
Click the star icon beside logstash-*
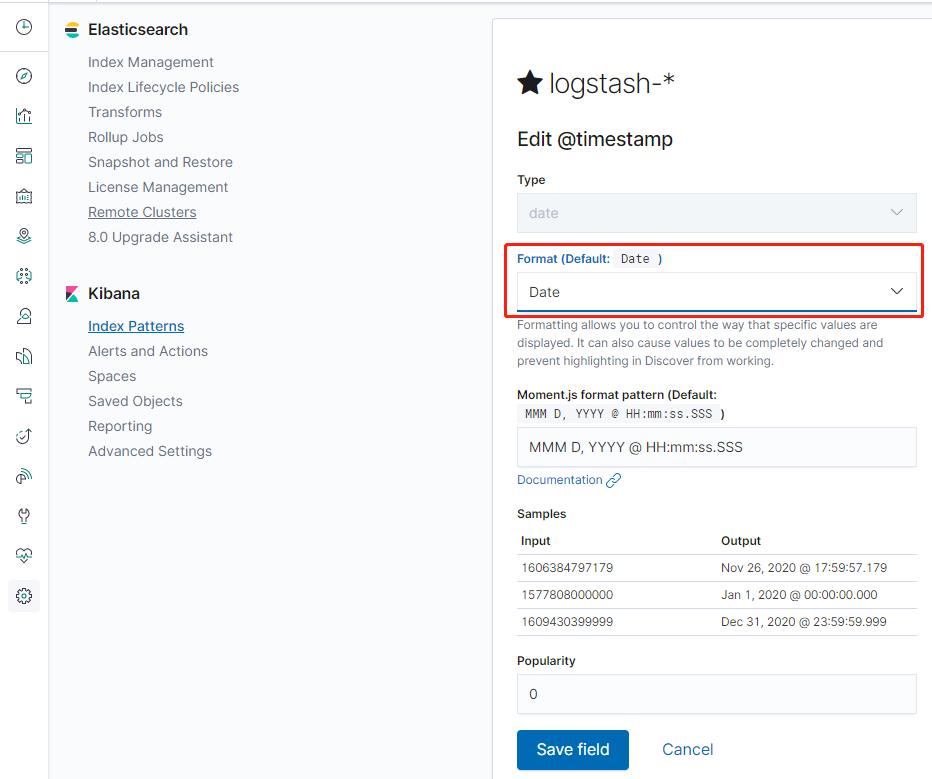(x=530, y=83)
